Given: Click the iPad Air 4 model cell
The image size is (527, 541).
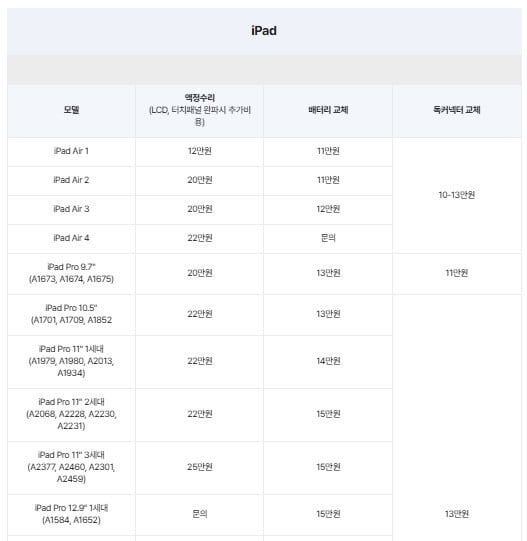Looking at the screenshot, I should click(71, 238).
